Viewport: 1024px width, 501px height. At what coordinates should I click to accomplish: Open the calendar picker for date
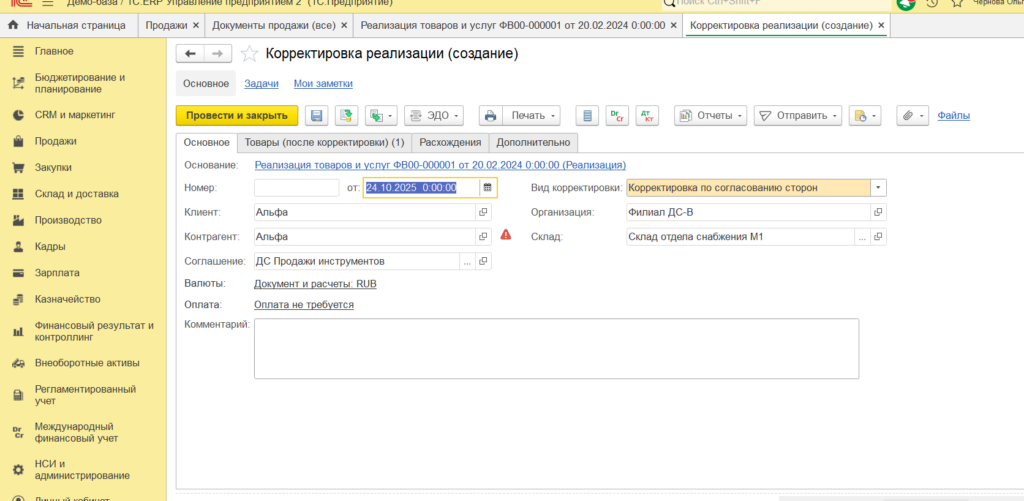click(487, 188)
